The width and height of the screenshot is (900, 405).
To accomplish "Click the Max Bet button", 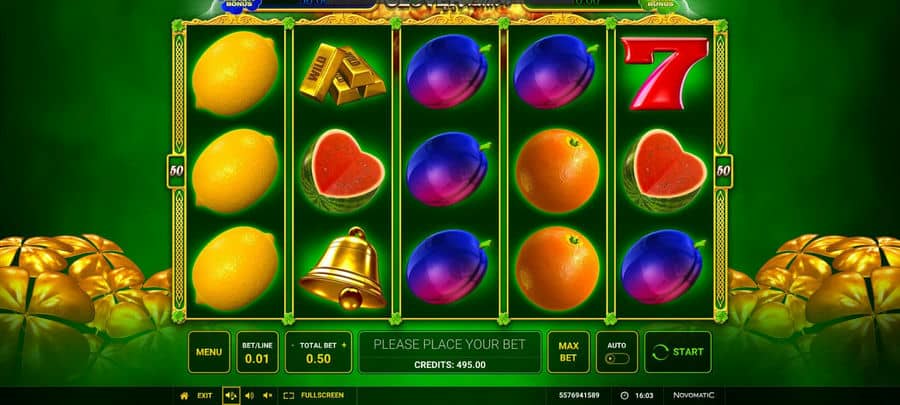I will 568,352.
